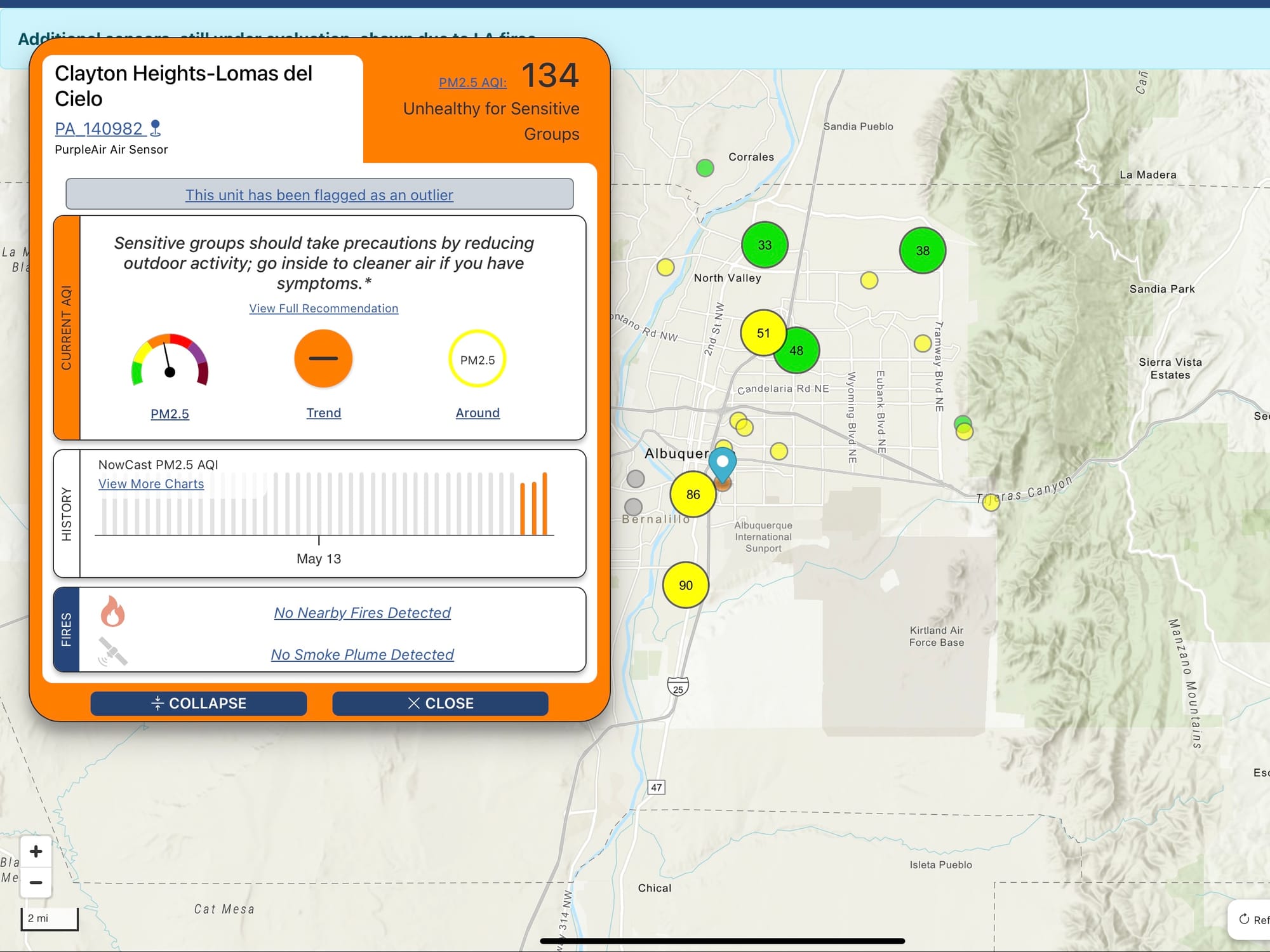Viewport: 1270px width, 952px height.
Task: Open the outlier flag notice
Action: coord(319,194)
